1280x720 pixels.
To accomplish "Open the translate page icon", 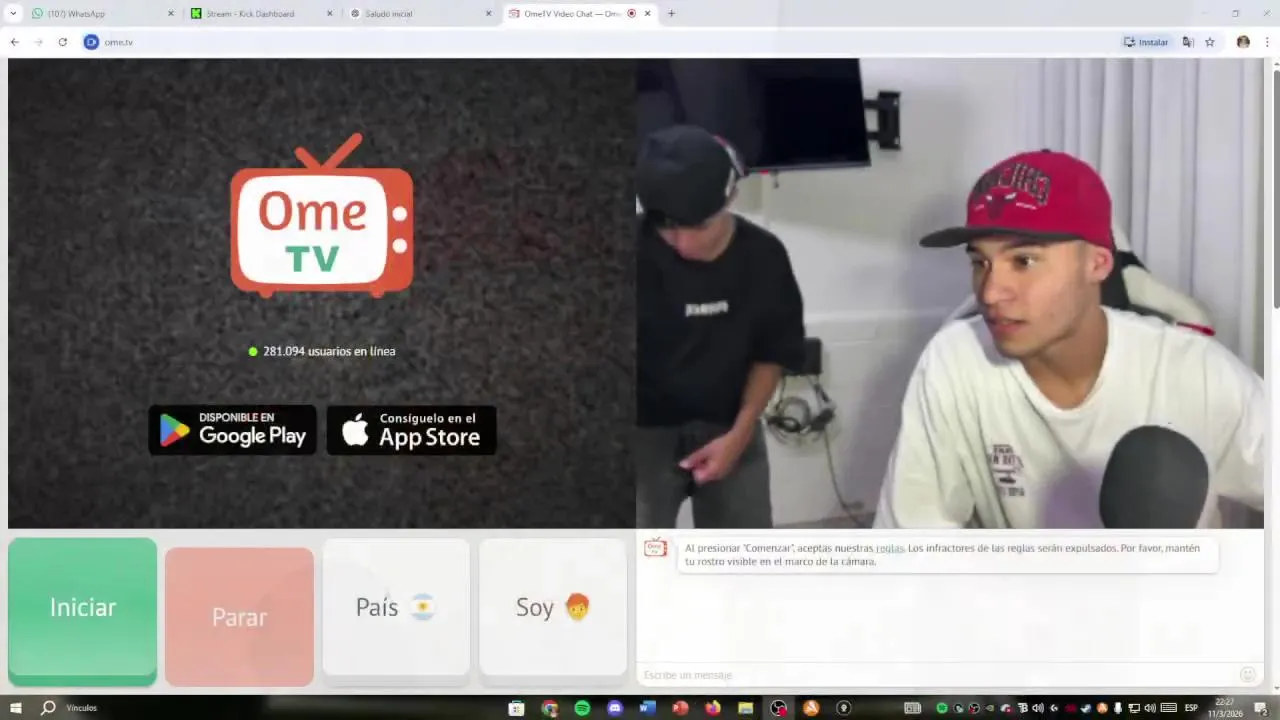I will (x=1188, y=42).
